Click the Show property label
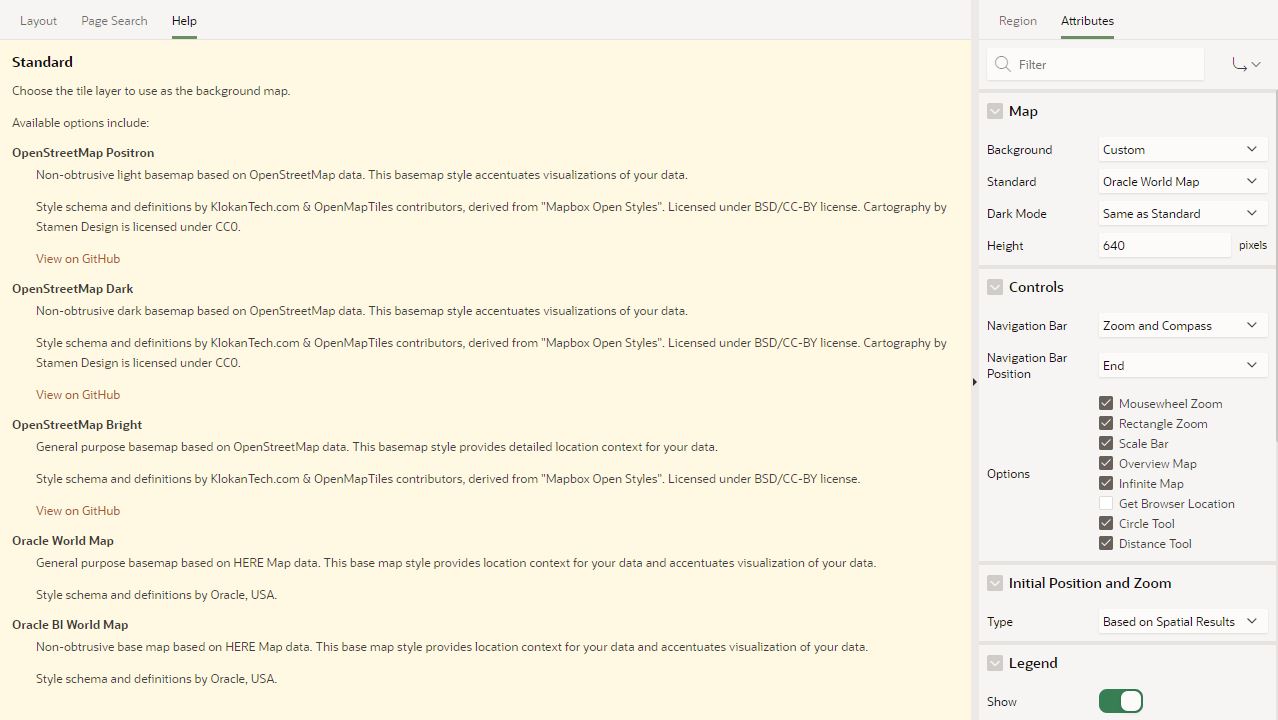The height and width of the screenshot is (720, 1278). point(1002,701)
